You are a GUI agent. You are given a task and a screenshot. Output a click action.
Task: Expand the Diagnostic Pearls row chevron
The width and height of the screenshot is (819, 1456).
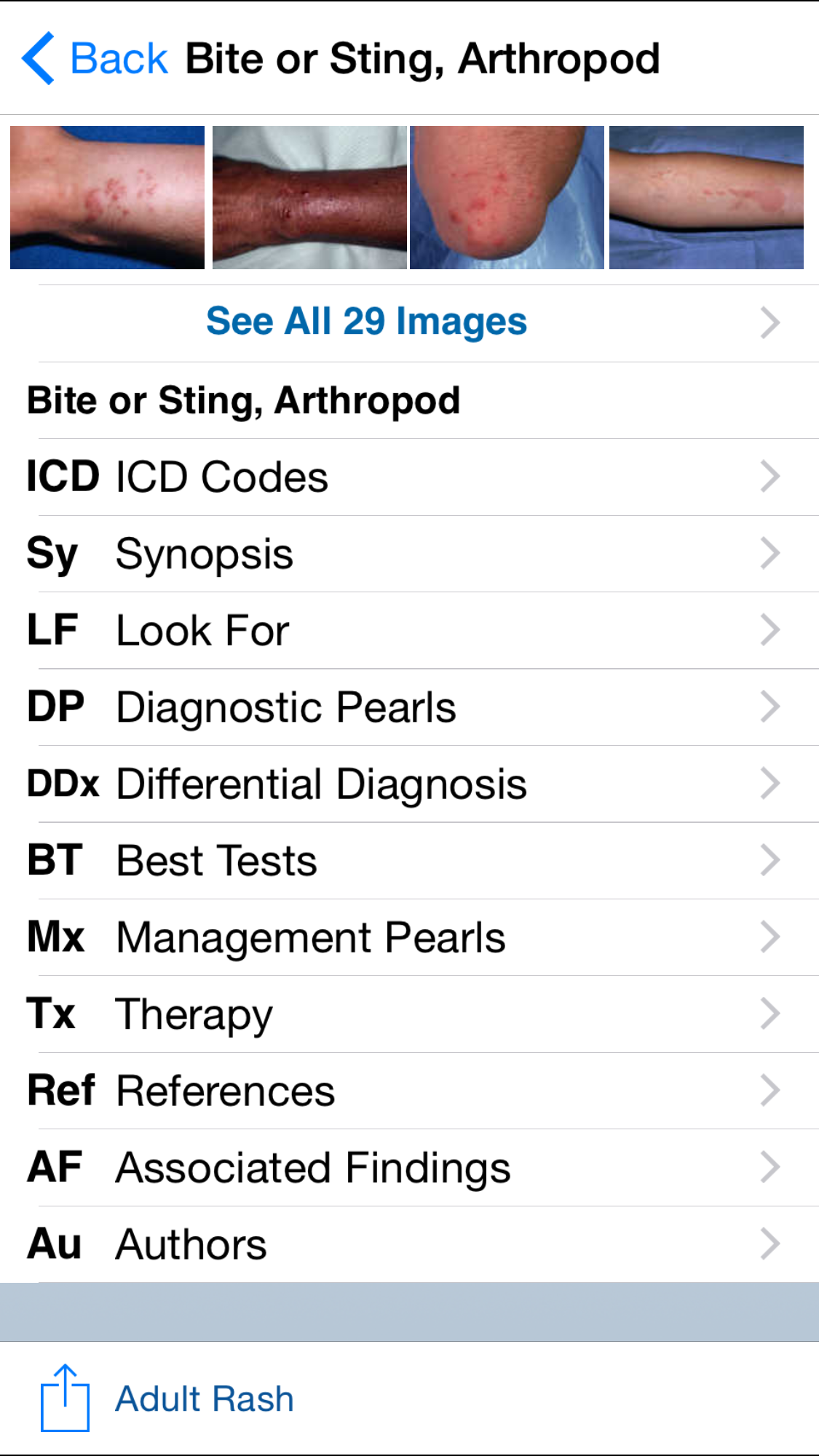tap(769, 707)
